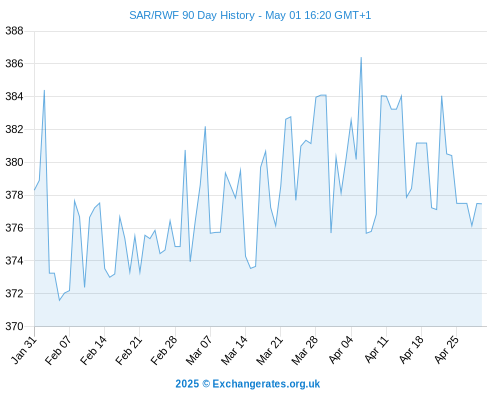The height and width of the screenshot is (400, 495).
Task: Click the Exchangerates.org.uk footer link
Action: [266, 384]
